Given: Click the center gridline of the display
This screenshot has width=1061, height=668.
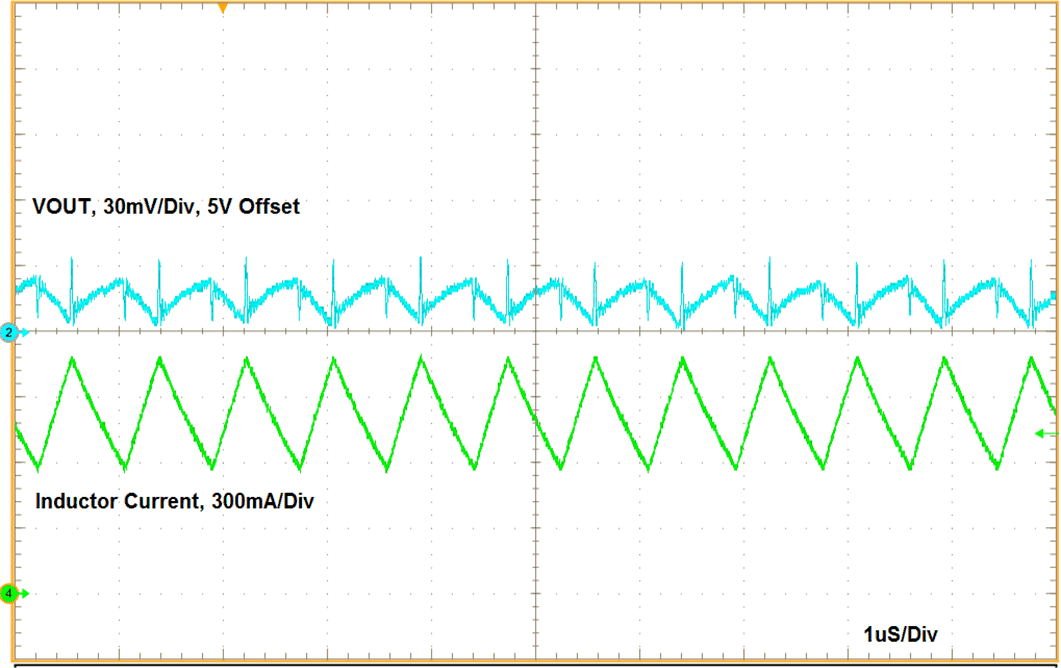Looking at the screenshot, I should pos(537,330).
